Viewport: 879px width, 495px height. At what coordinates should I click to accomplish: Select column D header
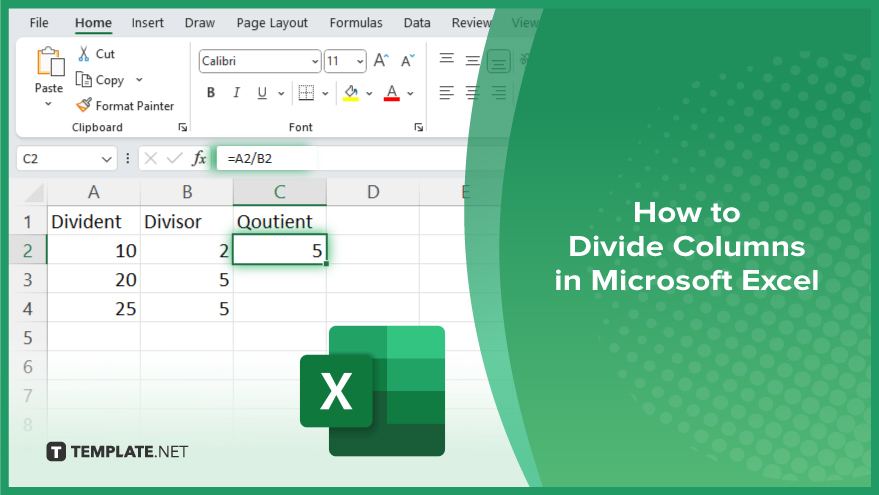(373, 192)
